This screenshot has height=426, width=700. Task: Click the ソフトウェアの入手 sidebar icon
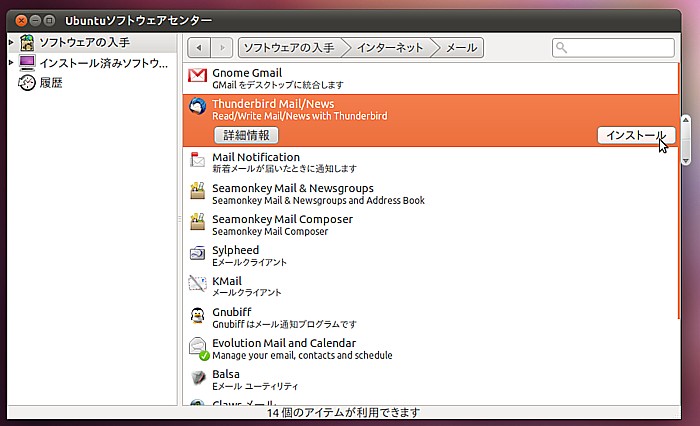pos(27,43)
